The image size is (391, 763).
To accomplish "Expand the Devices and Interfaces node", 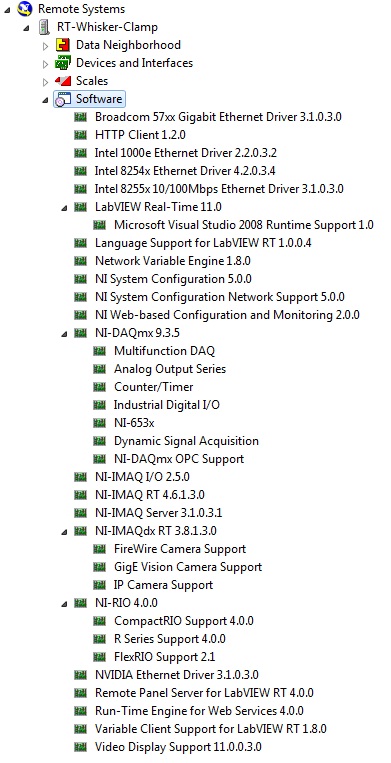I will point(45,64).
